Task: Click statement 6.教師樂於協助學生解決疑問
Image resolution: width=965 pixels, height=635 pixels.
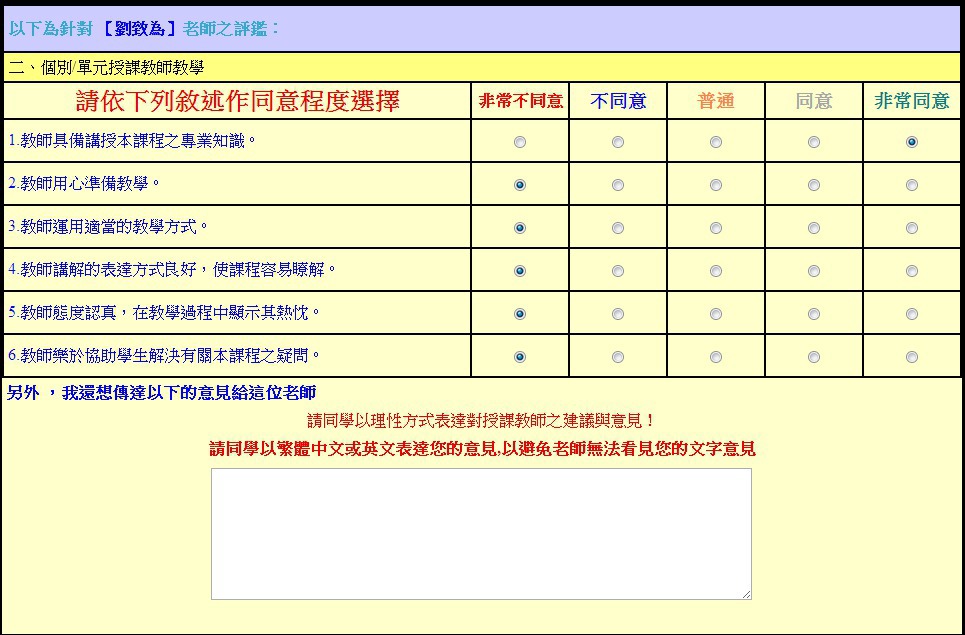Action: pos(164,356)
